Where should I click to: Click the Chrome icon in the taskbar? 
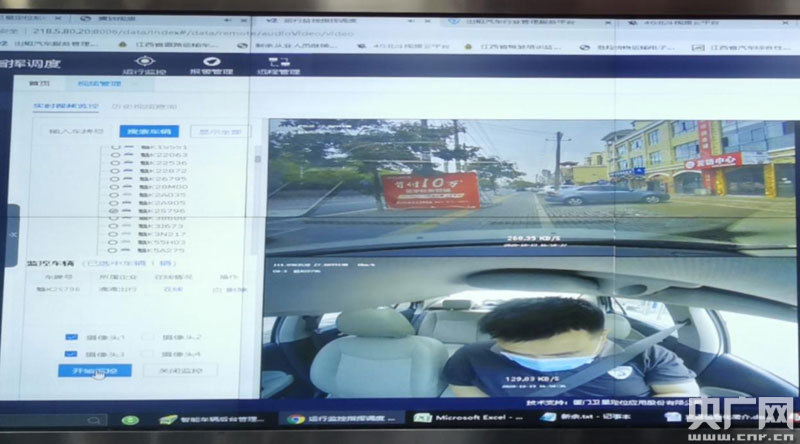(296, 418)
